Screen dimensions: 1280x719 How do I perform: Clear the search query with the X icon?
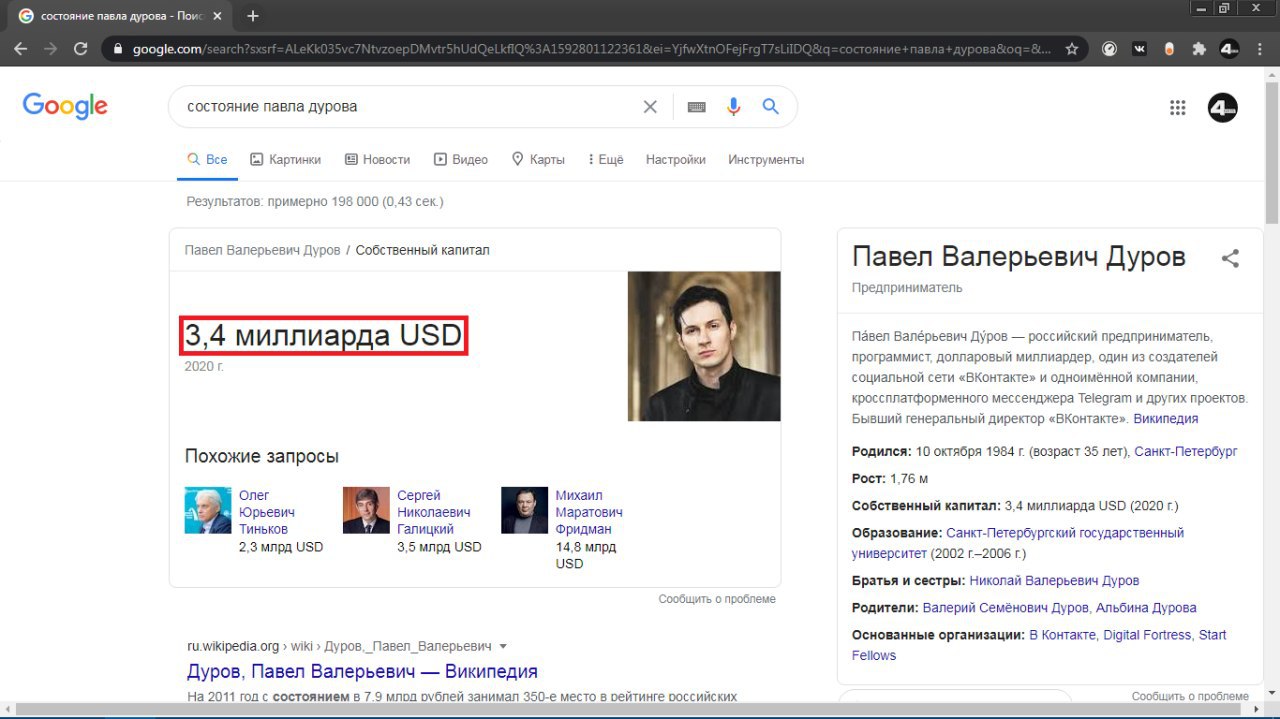point(650,106)
